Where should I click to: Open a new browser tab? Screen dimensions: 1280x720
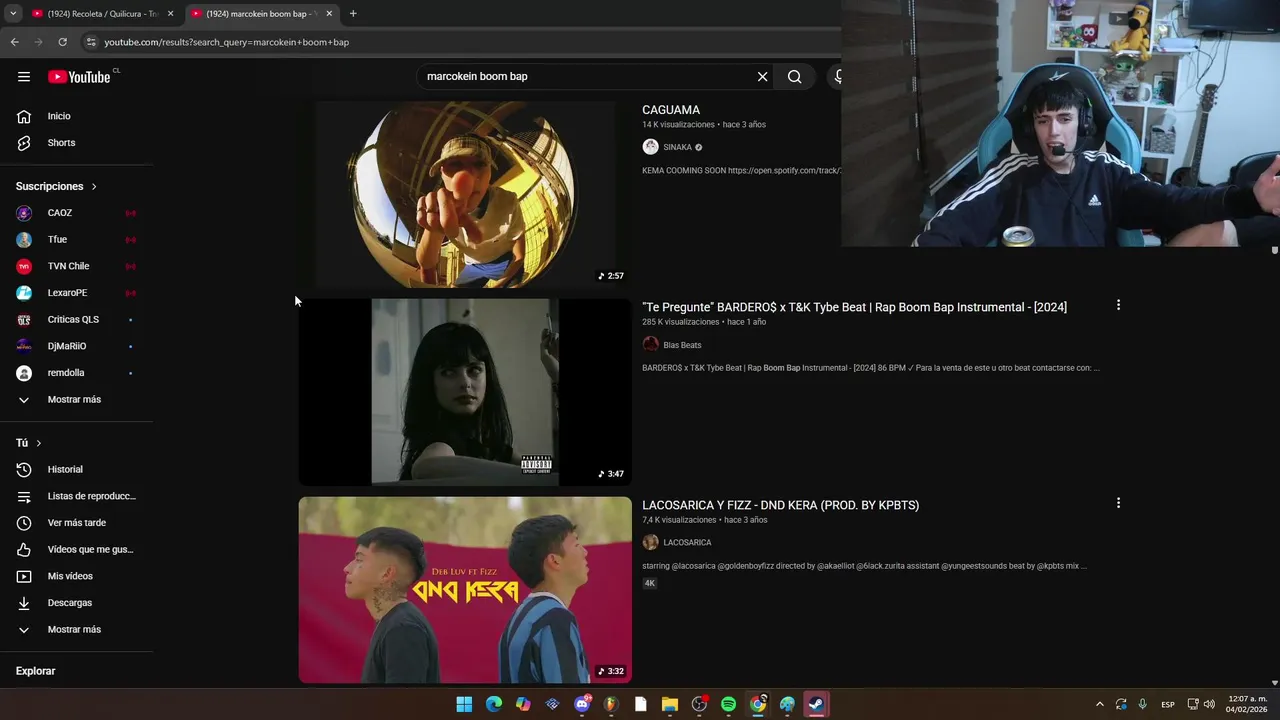352,14
